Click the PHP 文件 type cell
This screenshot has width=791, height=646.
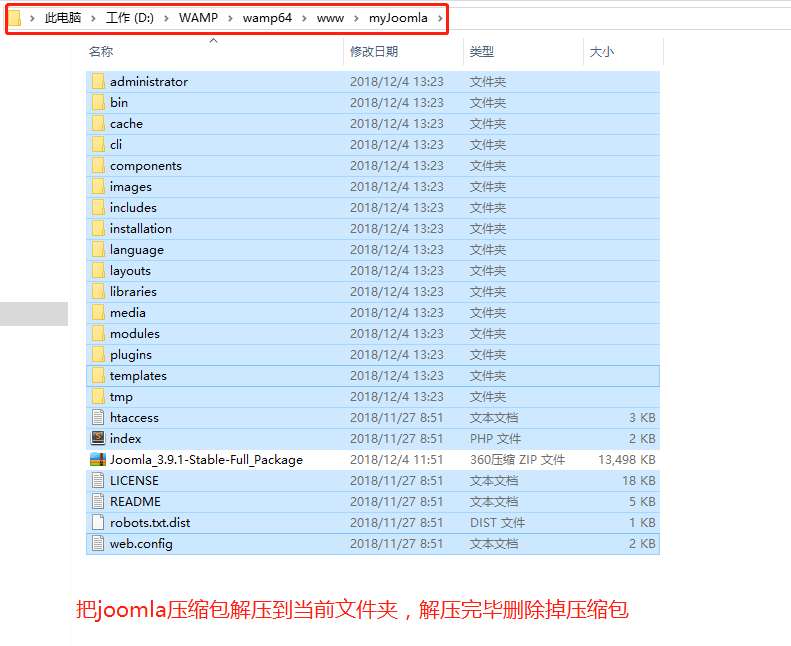tap(495, 439)
